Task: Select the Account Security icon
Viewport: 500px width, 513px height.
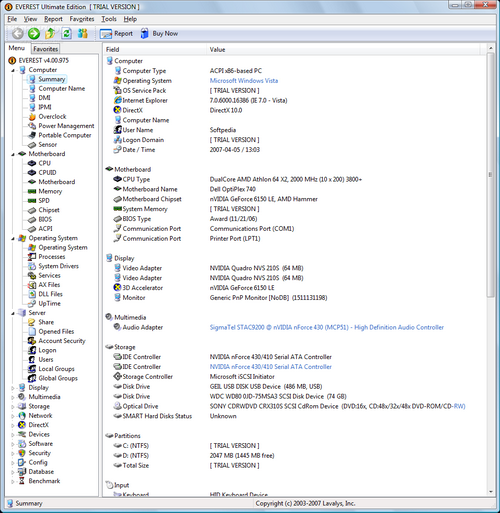Action: [32, 341]
